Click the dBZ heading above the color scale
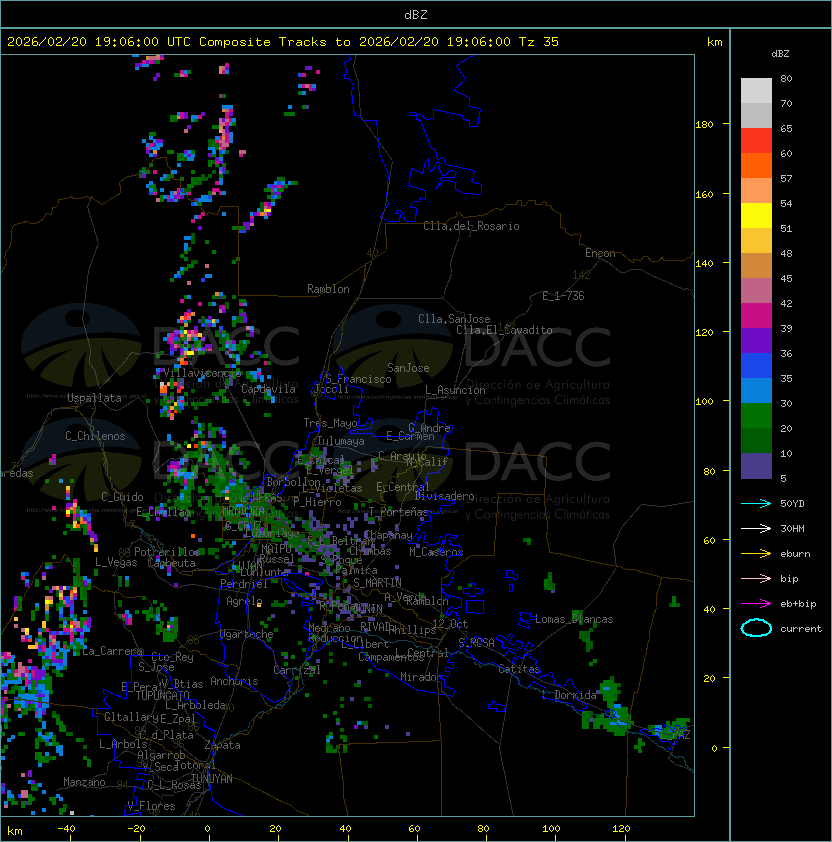 point(780,54)
